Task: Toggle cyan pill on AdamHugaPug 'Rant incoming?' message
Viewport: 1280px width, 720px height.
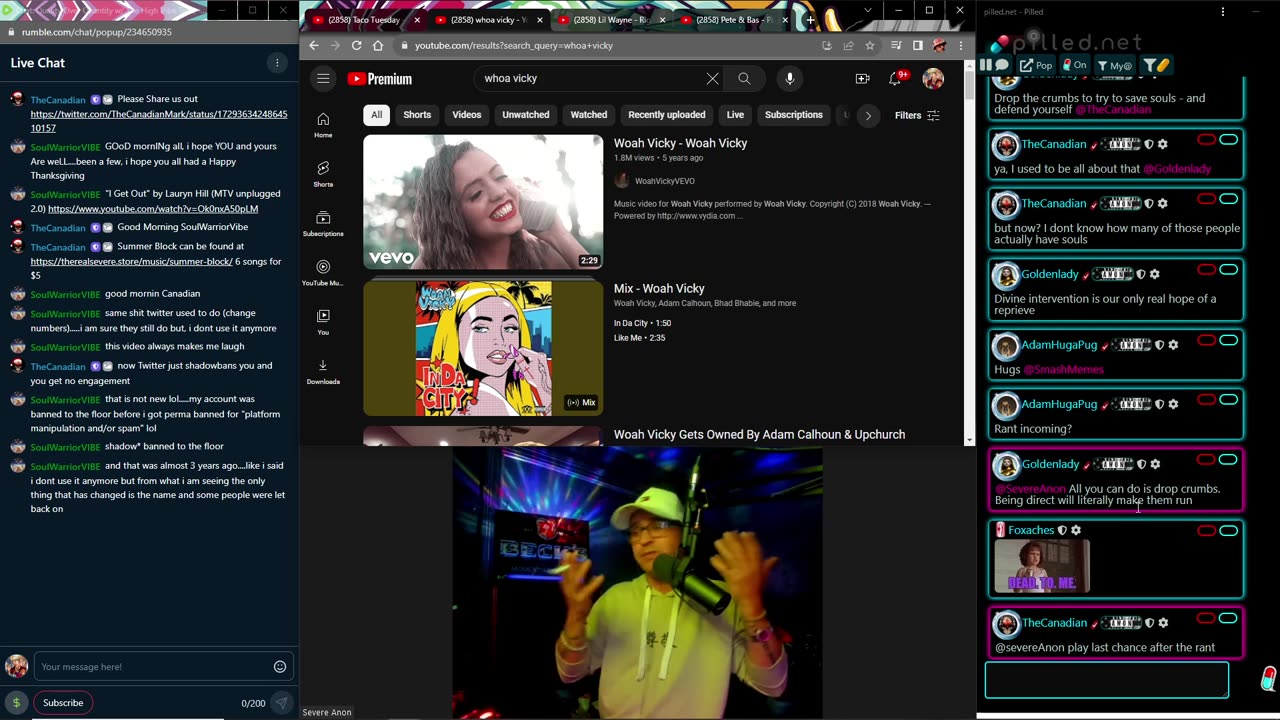Action: [1228, 400]
